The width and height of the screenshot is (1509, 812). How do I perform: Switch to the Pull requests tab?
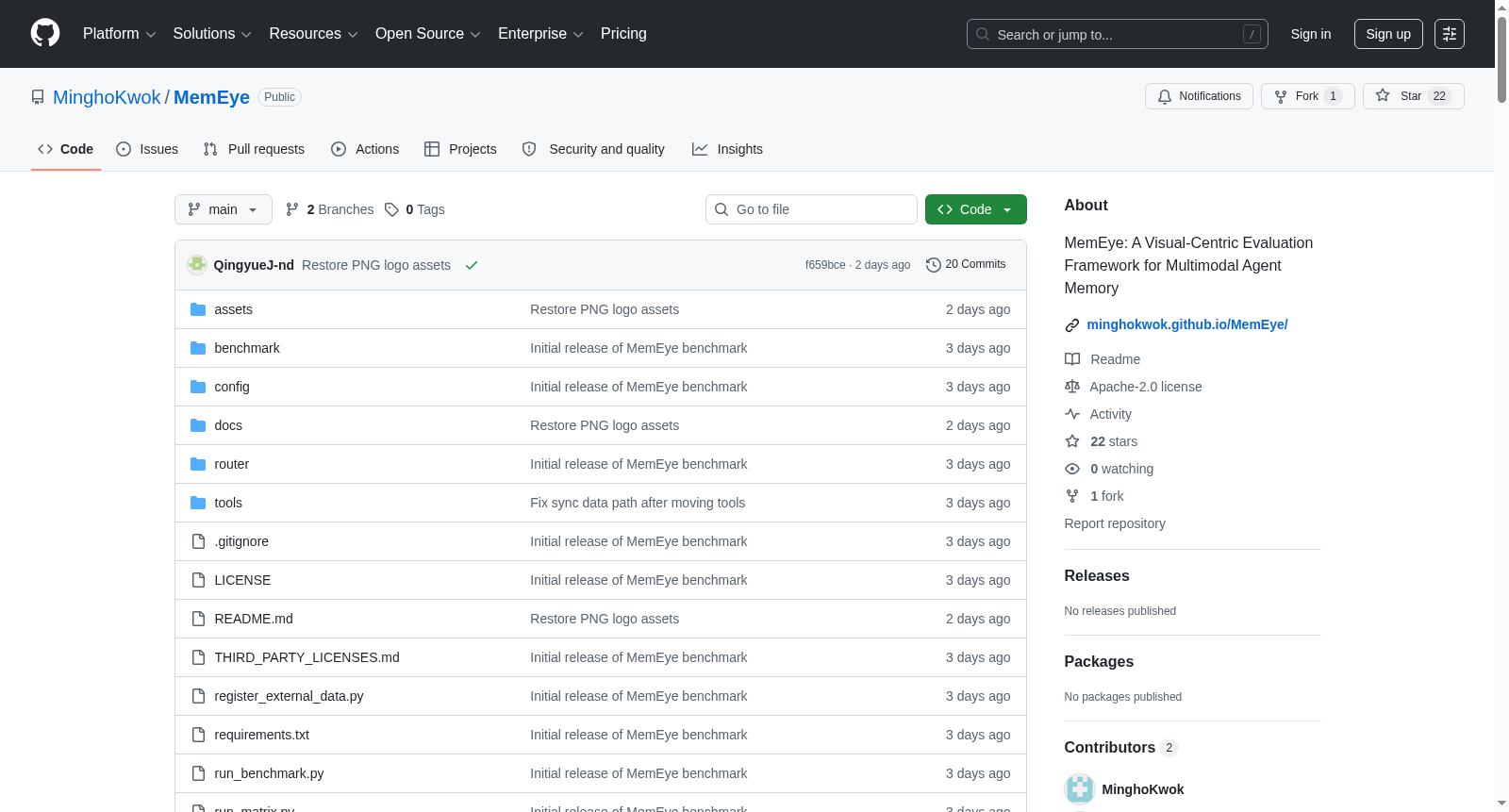tap(254, 149)
